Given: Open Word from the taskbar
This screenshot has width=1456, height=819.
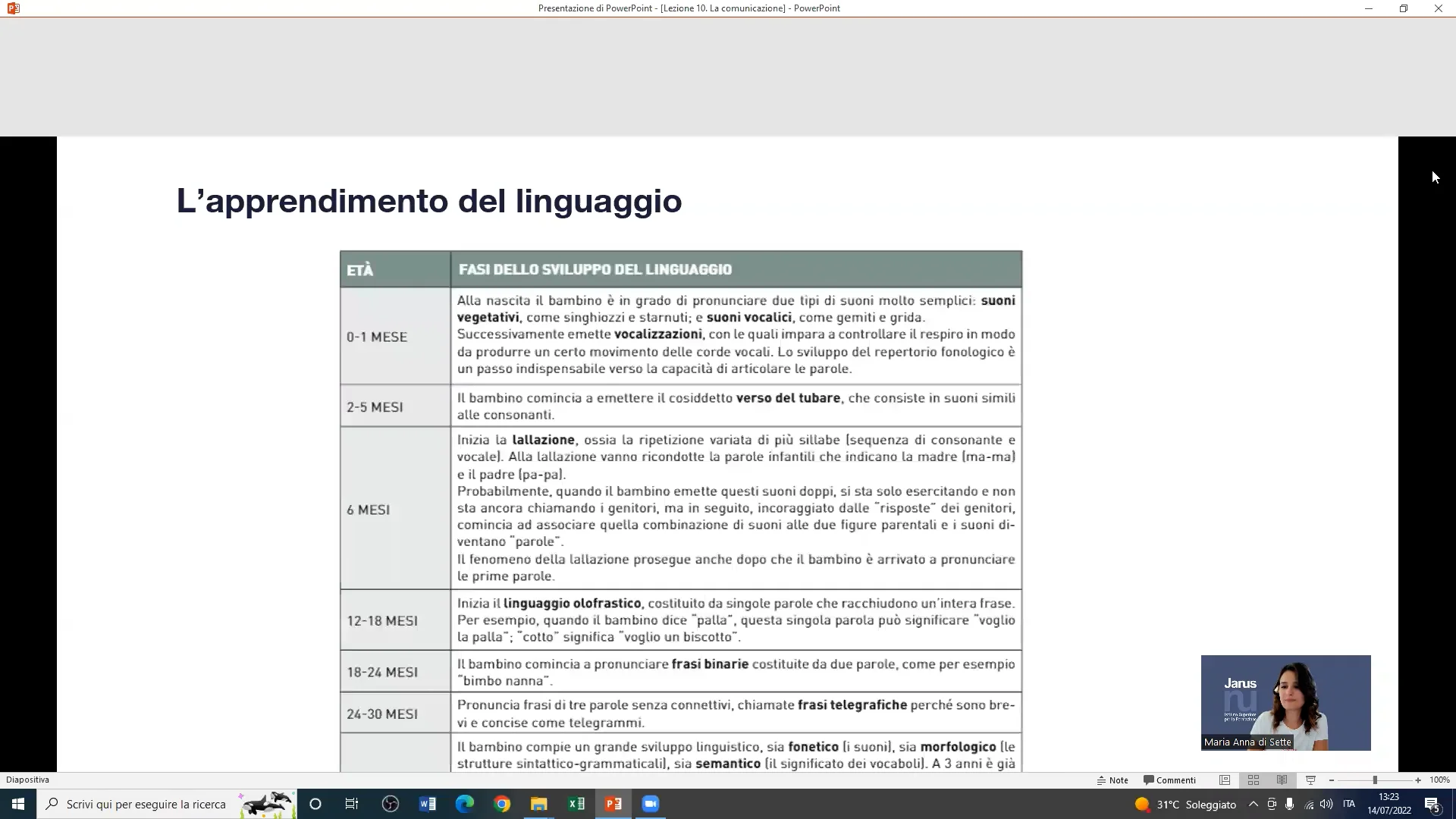Looking at the screenshot, I should (428, 804).
